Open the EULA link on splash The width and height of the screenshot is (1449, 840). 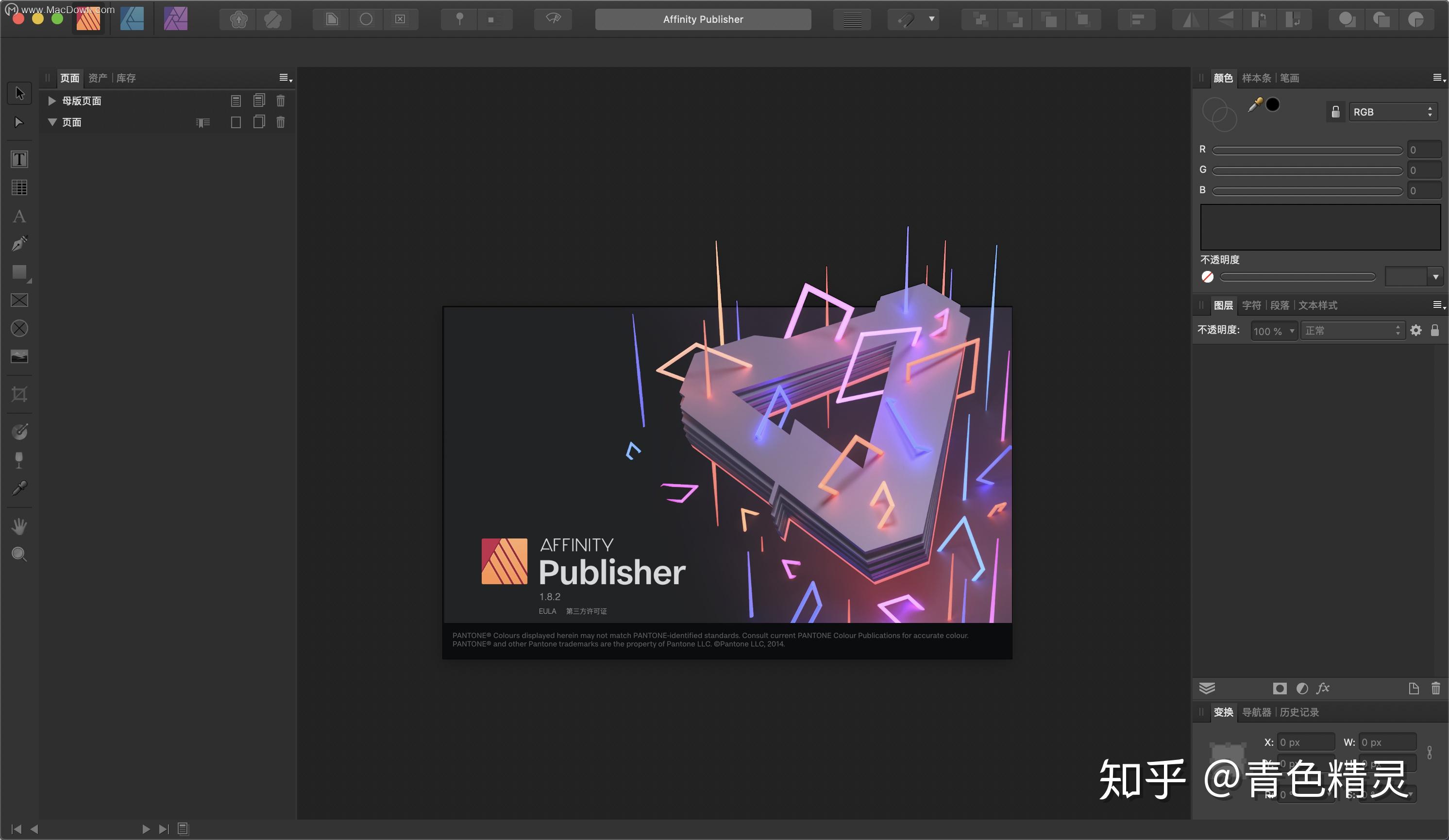point(547,611)
